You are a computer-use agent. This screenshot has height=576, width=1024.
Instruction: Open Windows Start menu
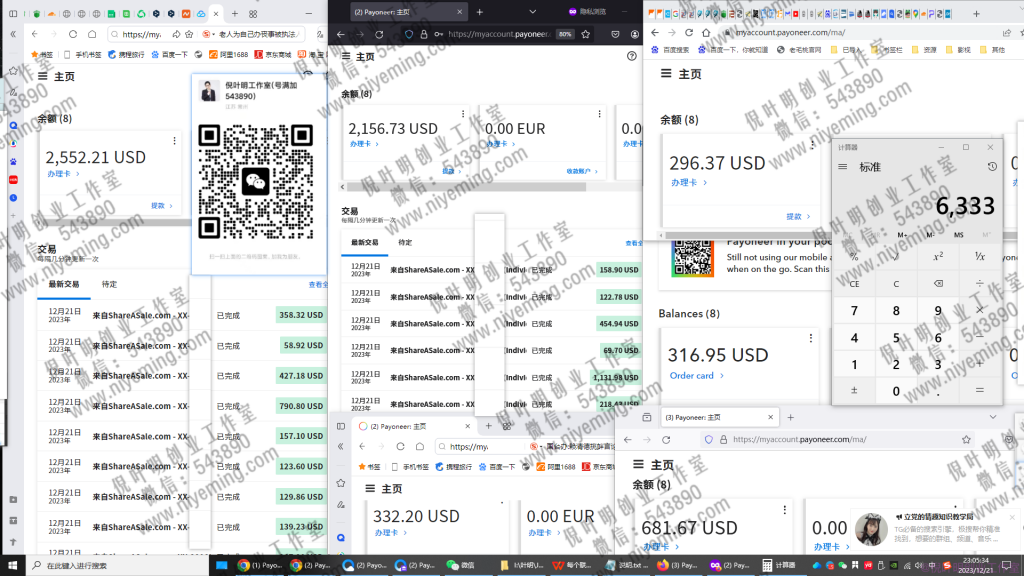pos(12,565)
